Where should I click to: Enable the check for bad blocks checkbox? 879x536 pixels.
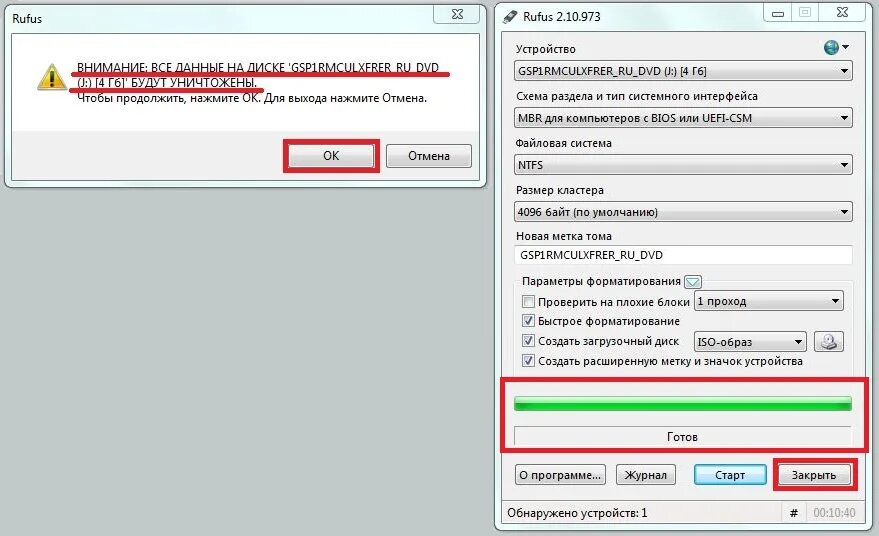point(528,302)
